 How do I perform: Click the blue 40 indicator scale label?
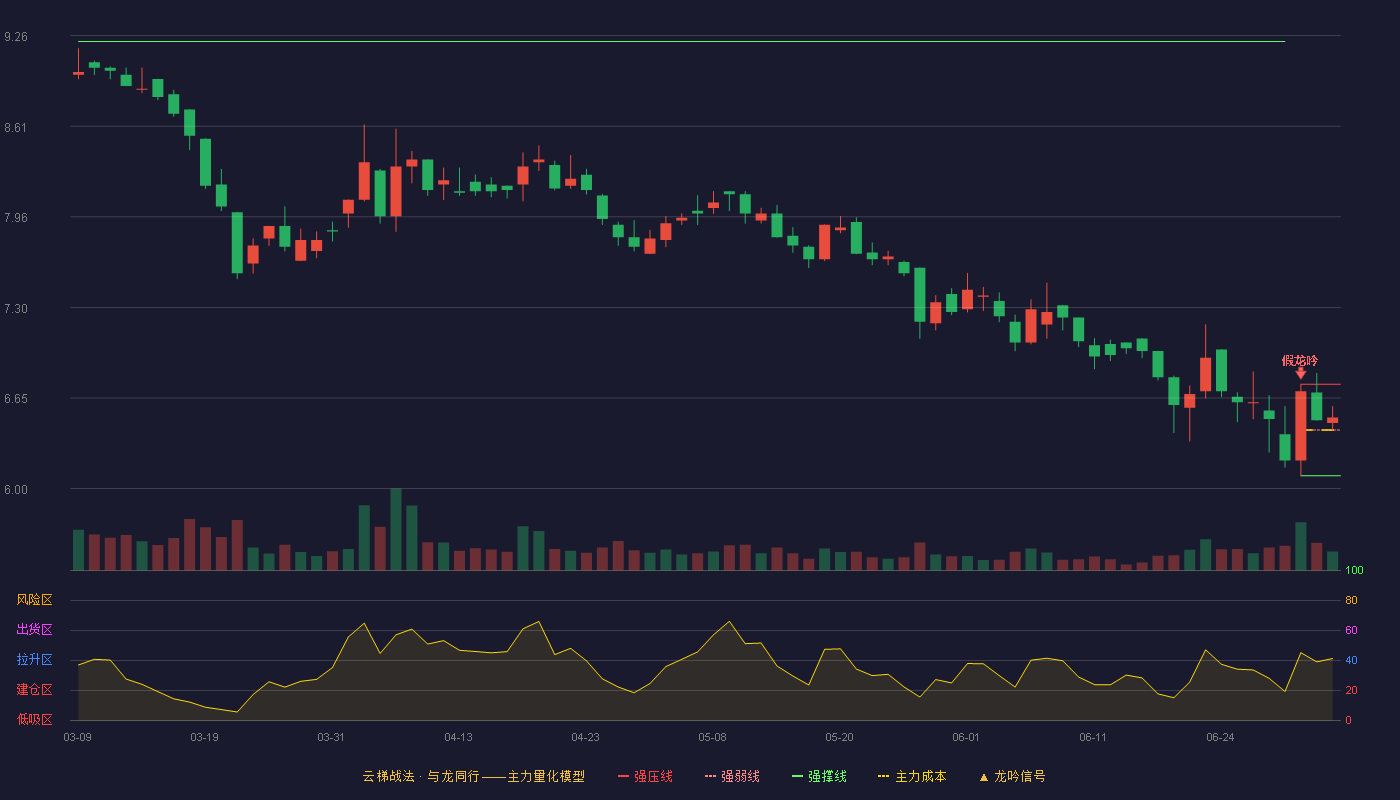coord(1351,660)
